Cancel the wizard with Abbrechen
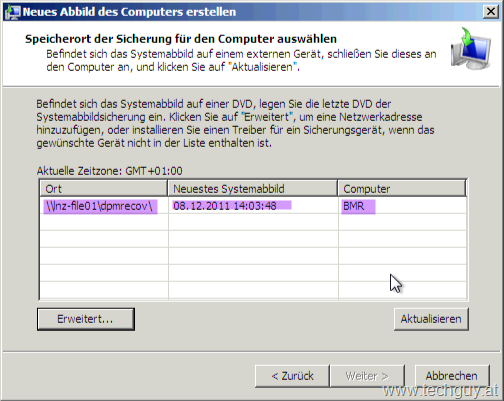This screenshot has width=504, height=401. click(x=452, y=376)
